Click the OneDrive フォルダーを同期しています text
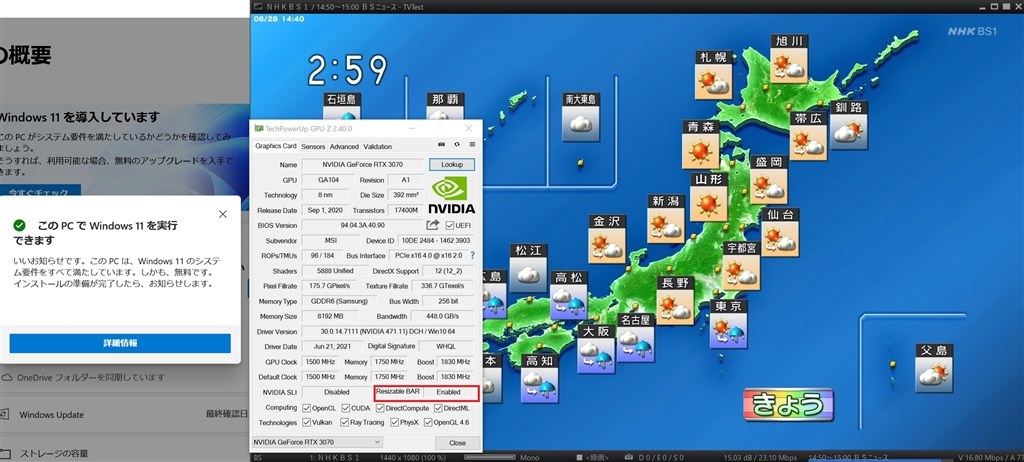This screenshot has width=1024, height=462. (x=91, y=378)
